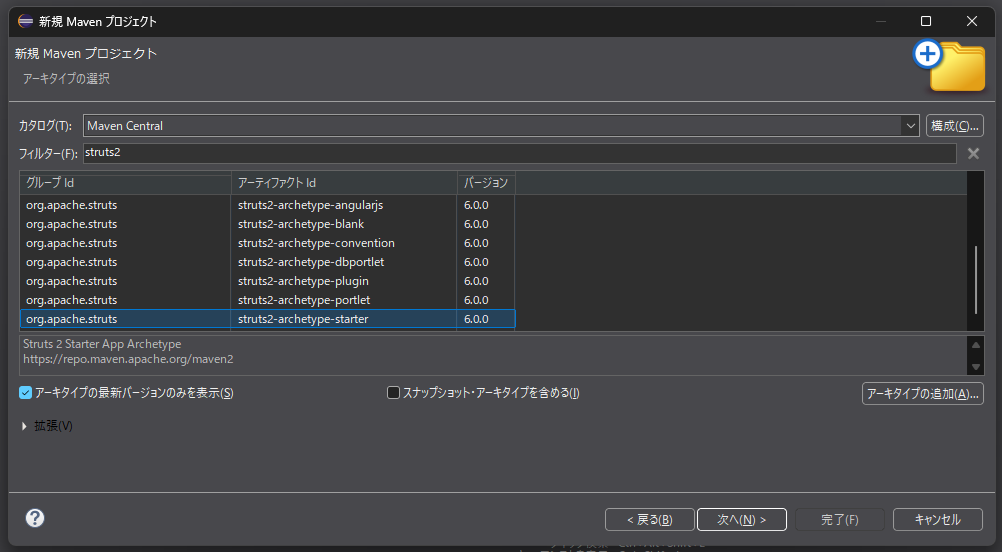1002x552 pixels.
Task: Select struts2-archetype-portlet row
Action: click(268, 300)
